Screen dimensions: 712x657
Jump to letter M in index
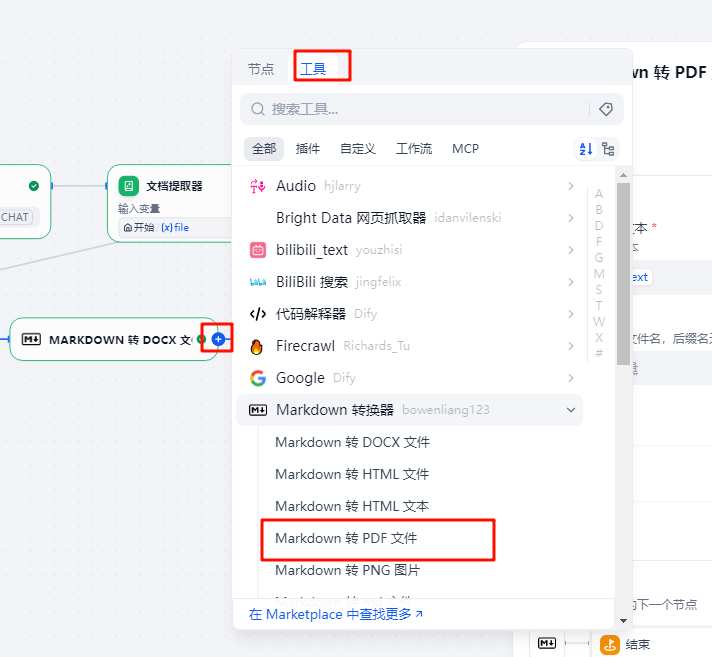(x=599, y=274)
